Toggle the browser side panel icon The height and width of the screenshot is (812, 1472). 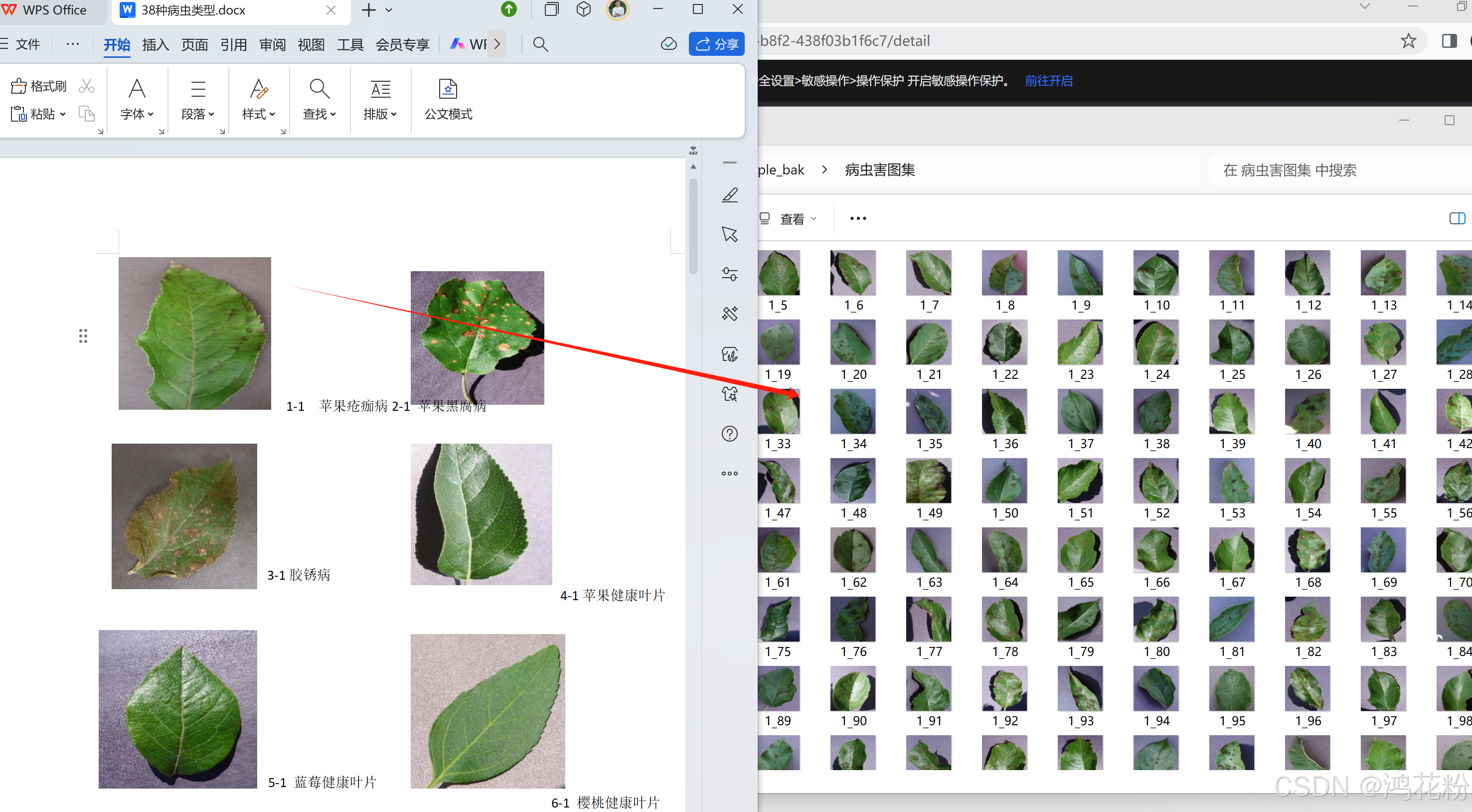click(1449, 40)
